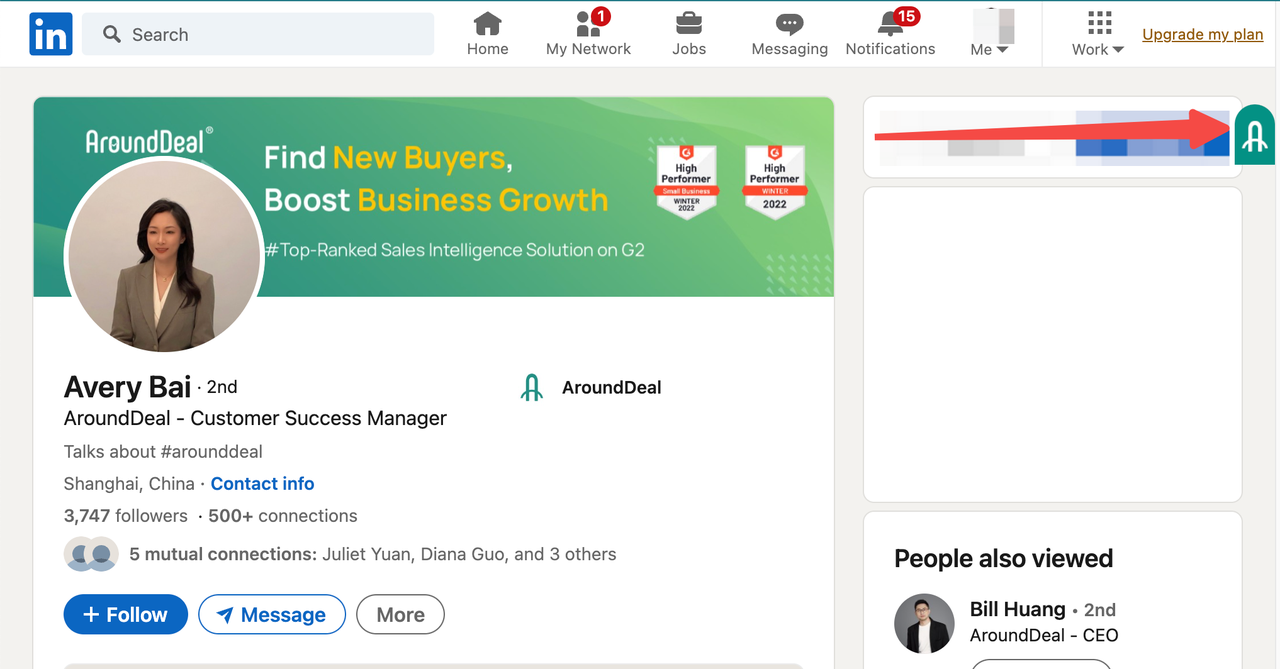Screen dimensions: 1280x669
Task: Click the LinkedIn logo icon
Action: pyautogui.click(x=51, y=34)
